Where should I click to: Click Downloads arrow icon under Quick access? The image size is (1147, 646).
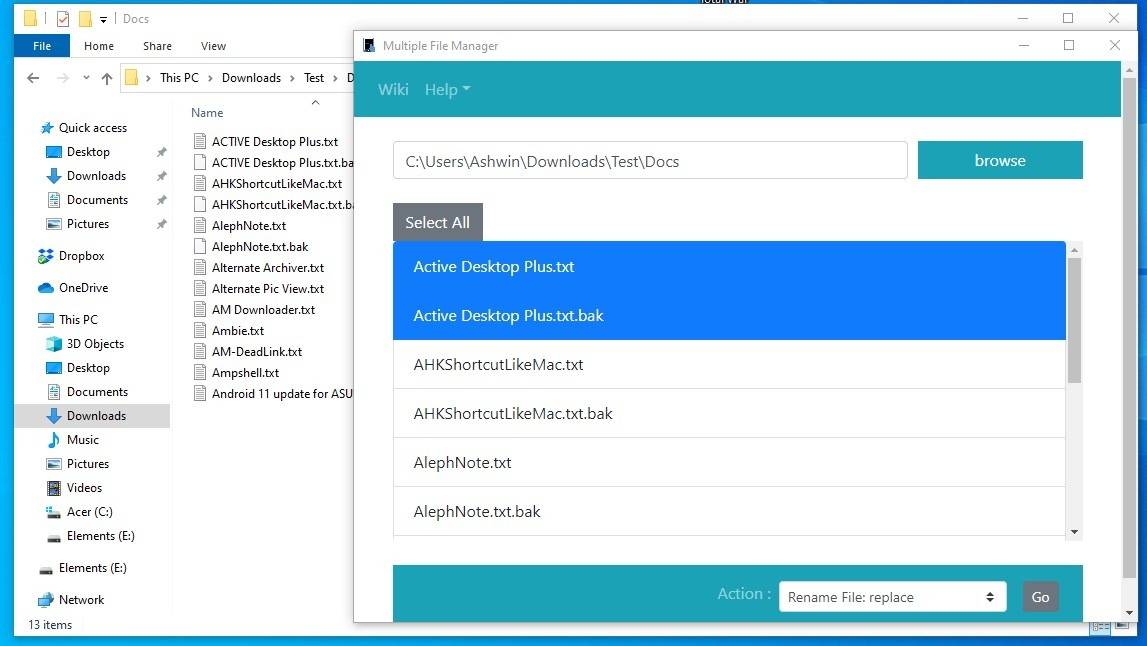[x=53, y=176]
